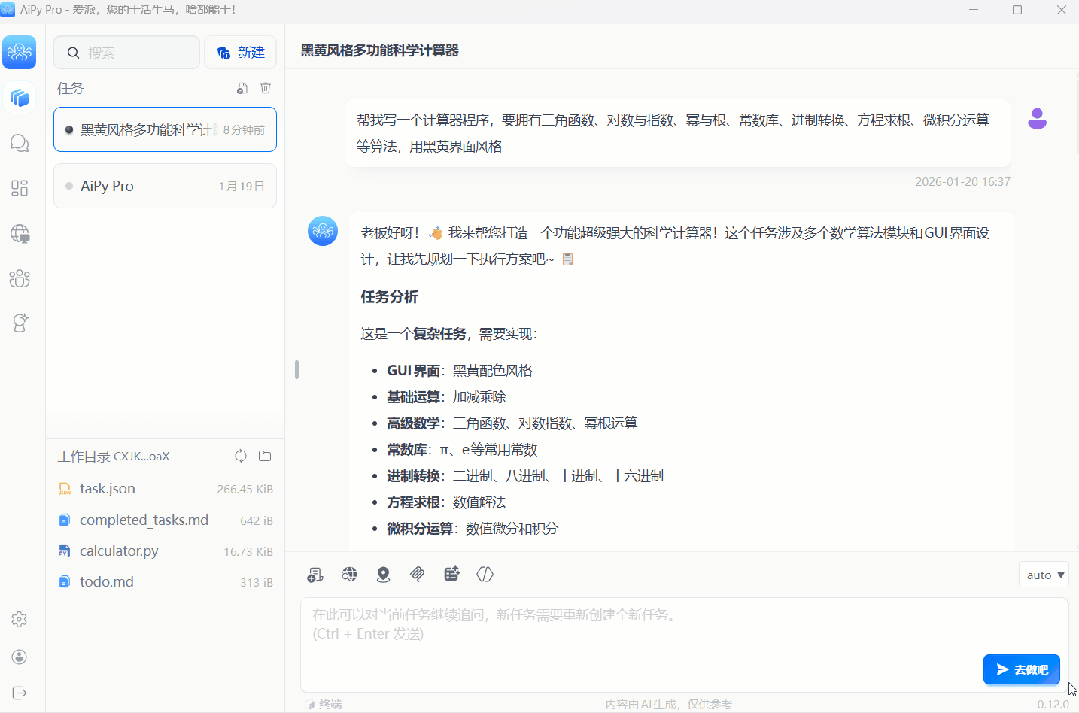
Task: Open the 终端 terminal link
Action: click(x=323, y=704)
